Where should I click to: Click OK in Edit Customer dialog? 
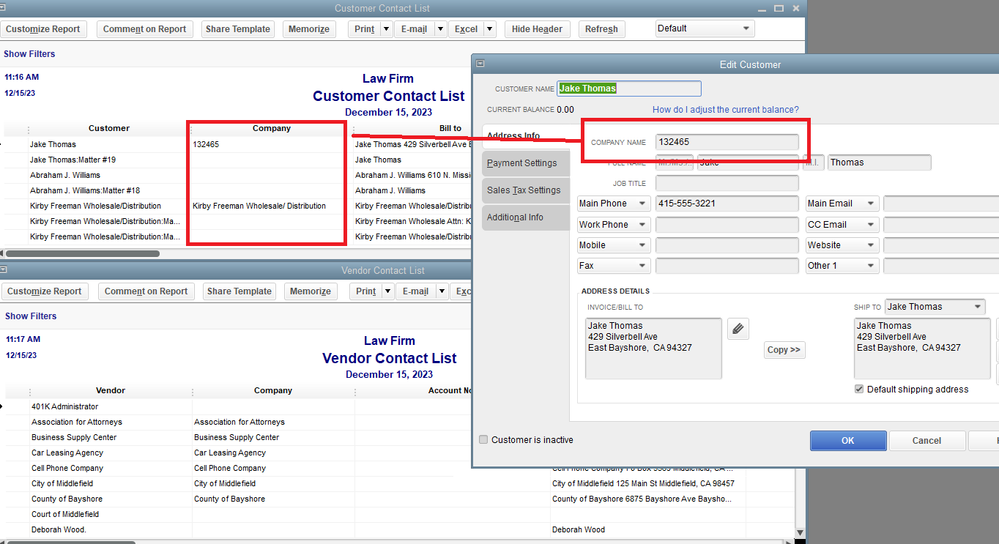pyautogui.click(x=847, y=440)
